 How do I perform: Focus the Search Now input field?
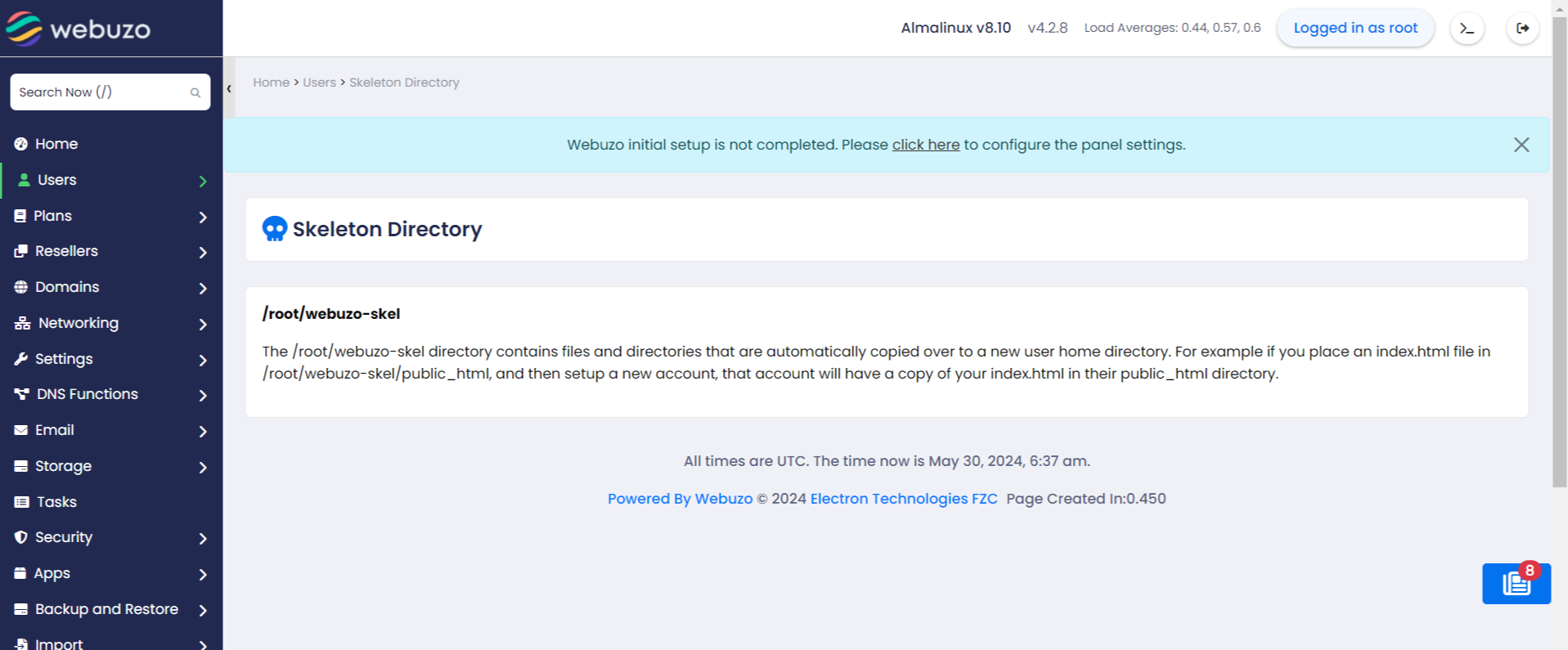[x=98, y=92]
